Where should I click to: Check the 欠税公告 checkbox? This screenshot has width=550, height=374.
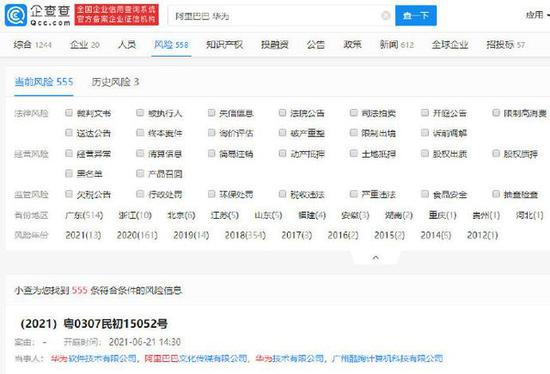(x=69, y=194)
